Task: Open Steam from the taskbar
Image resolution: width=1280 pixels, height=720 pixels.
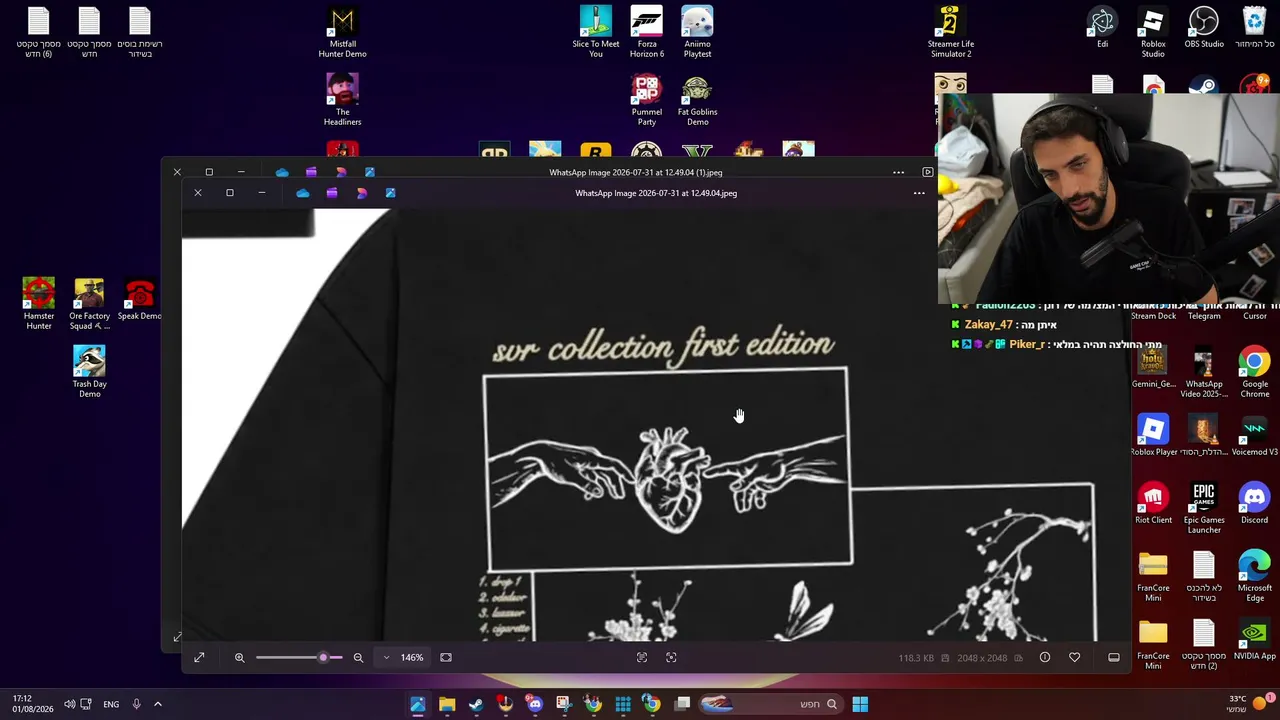Action: pyautogui.click(x=476, y=704)
